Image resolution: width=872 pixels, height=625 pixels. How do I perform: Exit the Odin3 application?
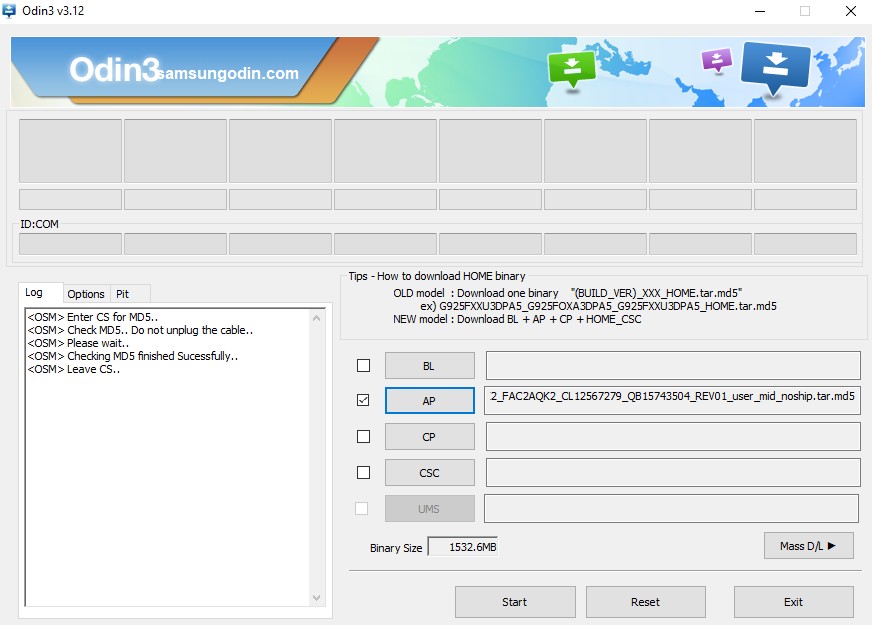pyautogui.click(x=794, y=602)
